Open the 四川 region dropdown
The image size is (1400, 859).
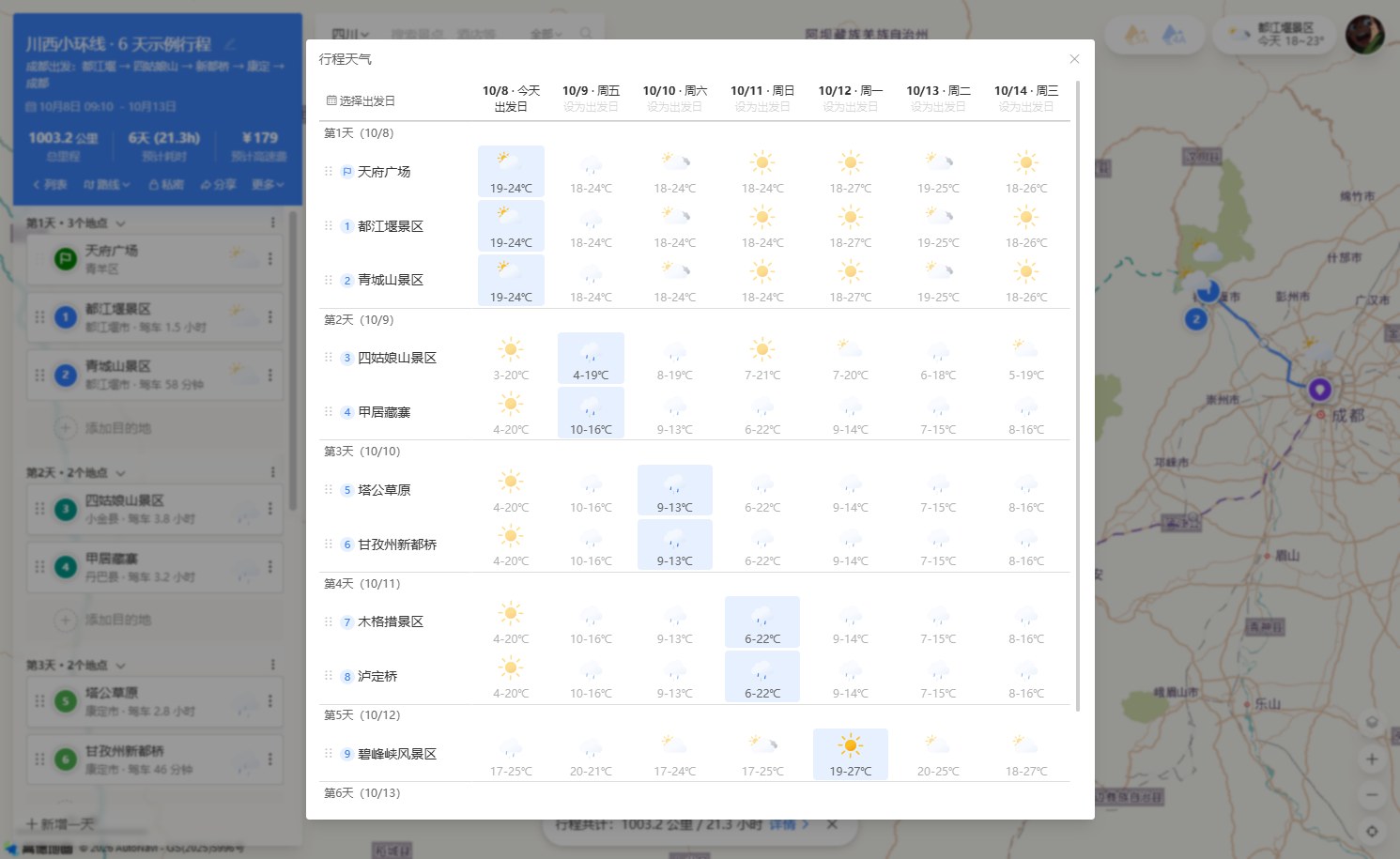[350, 35]
